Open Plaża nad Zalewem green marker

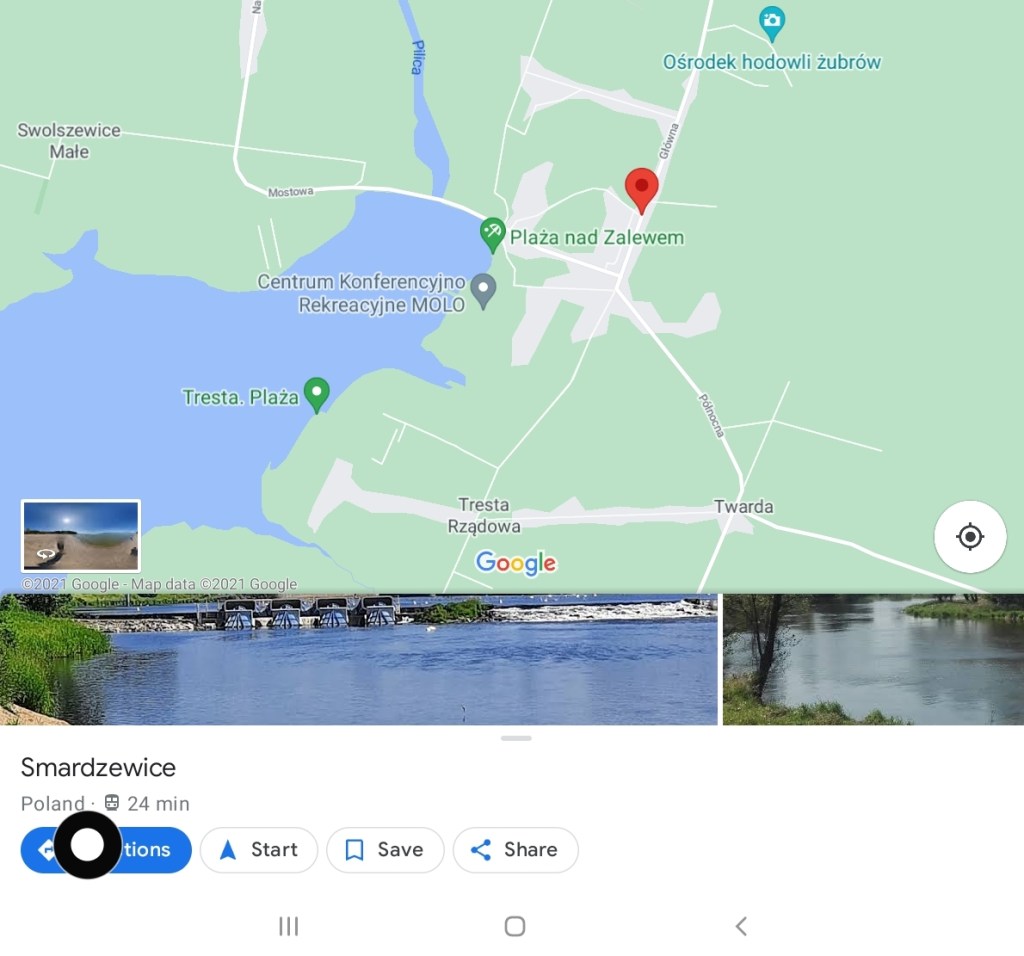[x=492, y=235]
